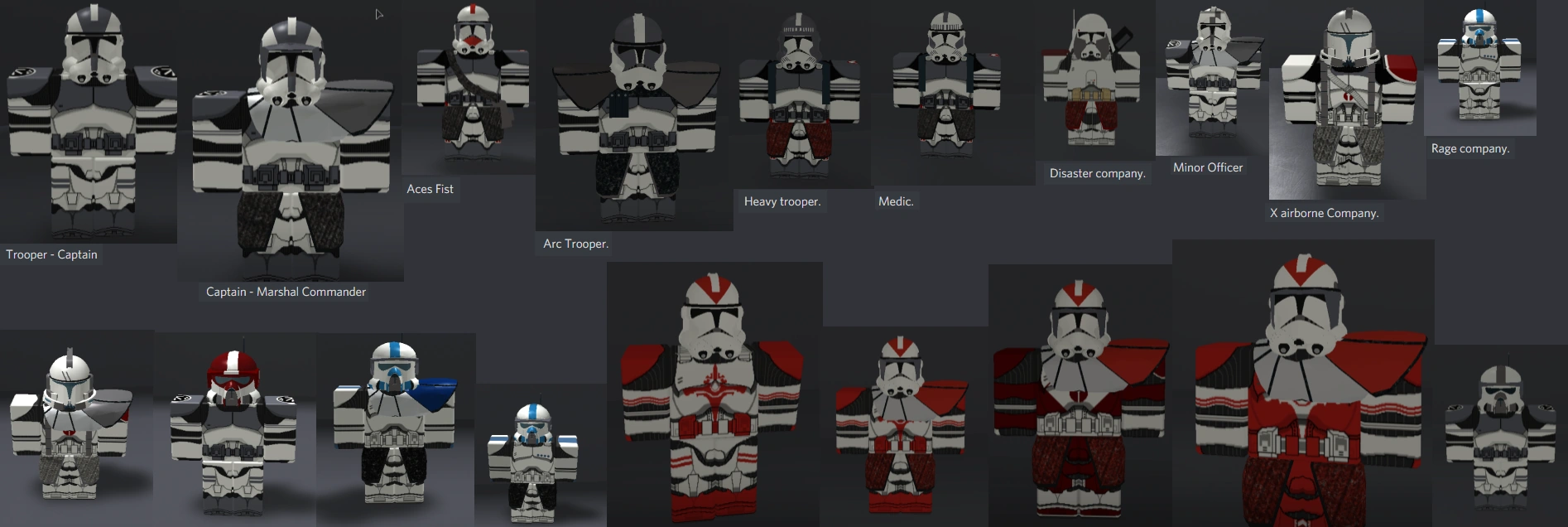Select the Trooper - Captain armor thumbnail
This screenshot has width=1568, height=527.
click(89, 122)
